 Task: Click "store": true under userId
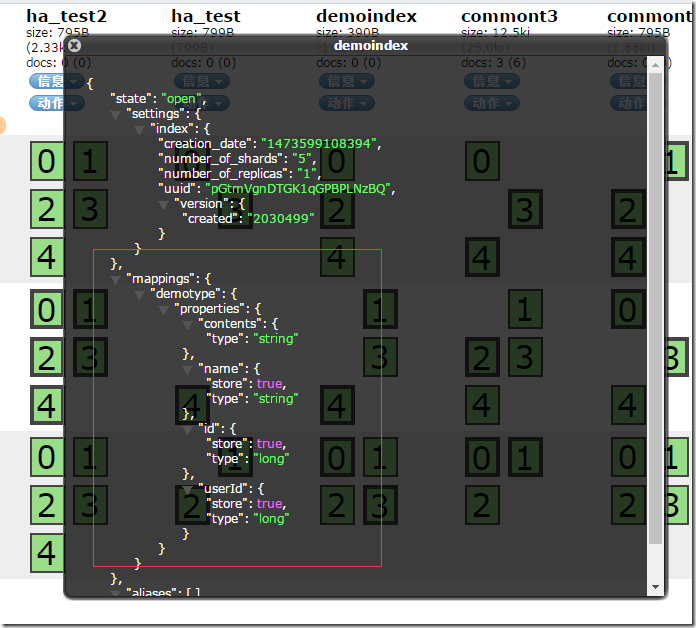(246, 503)
